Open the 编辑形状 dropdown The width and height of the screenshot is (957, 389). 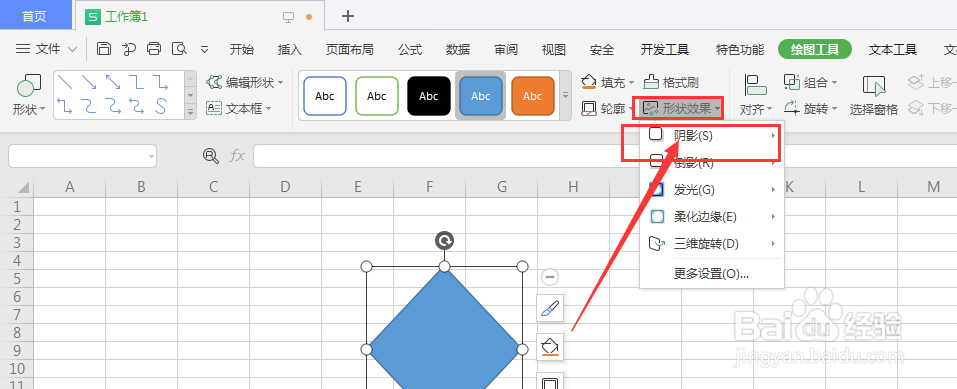click(x=245, y=82)
